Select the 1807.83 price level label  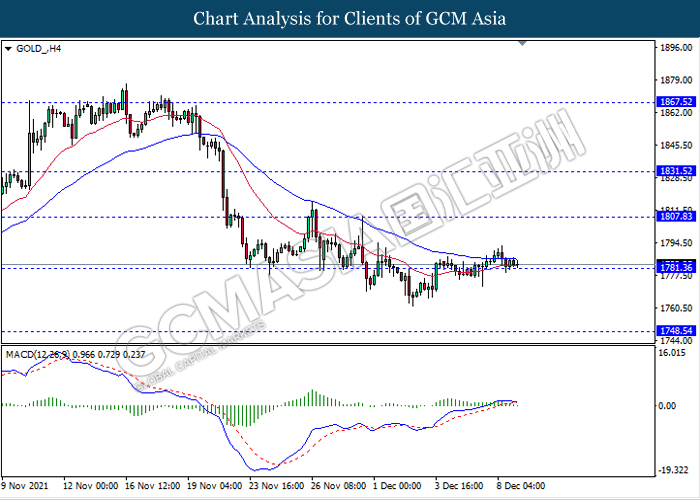(676, 217)
